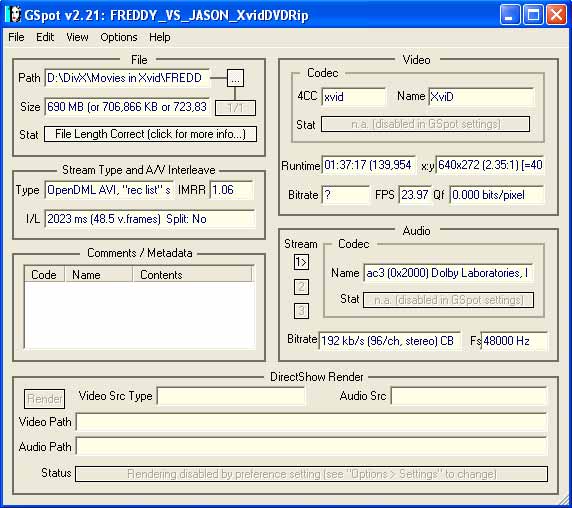Image resolution: width=572 pixels, height=508 pixels.
Task: Click the audio codec Name field ac3
Action: 448,273
